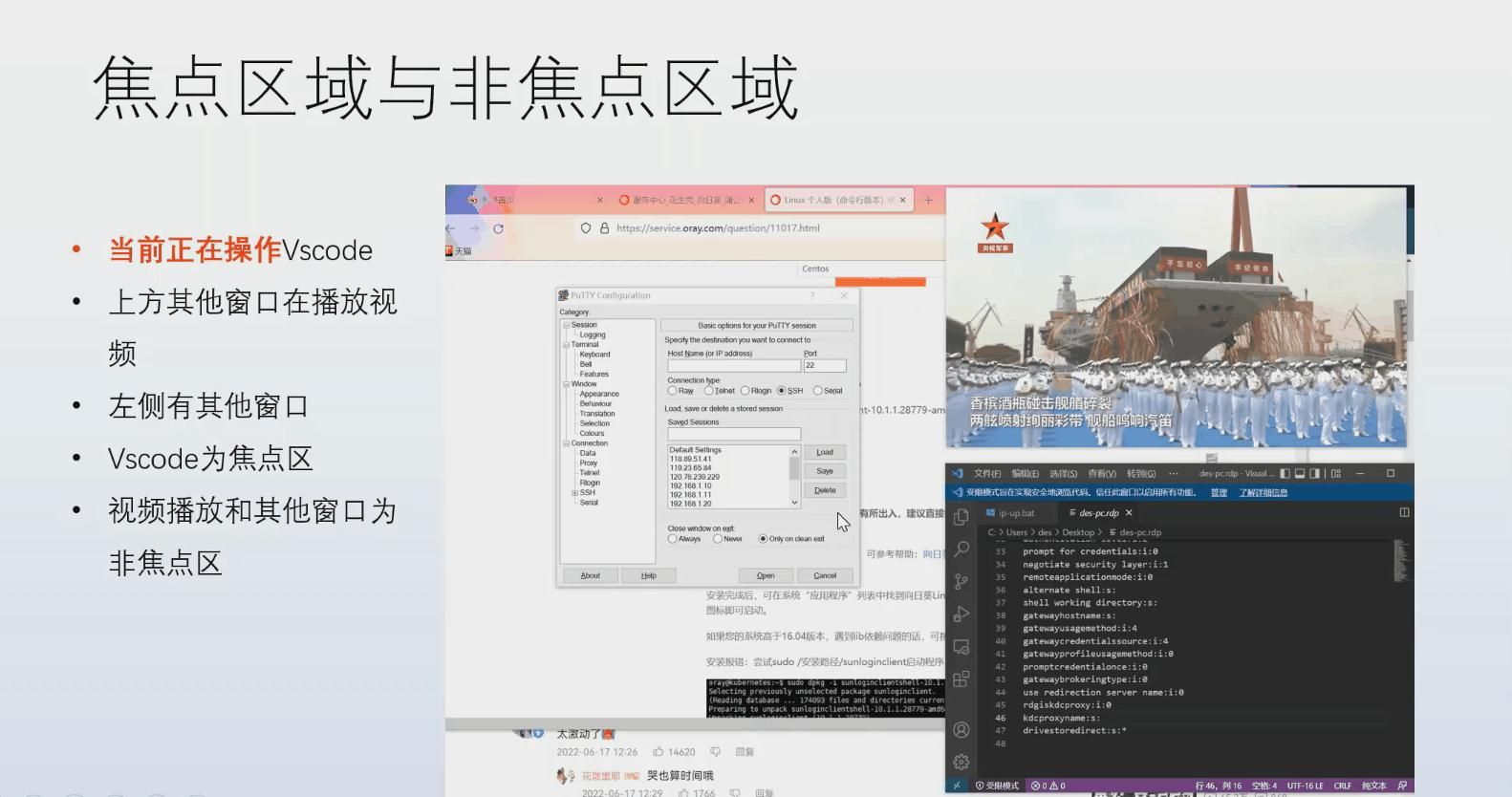Viewport: 1512px width, 797px height.
Task: Close the des-pc.rdp editor tab
Action: [1129, 512]
